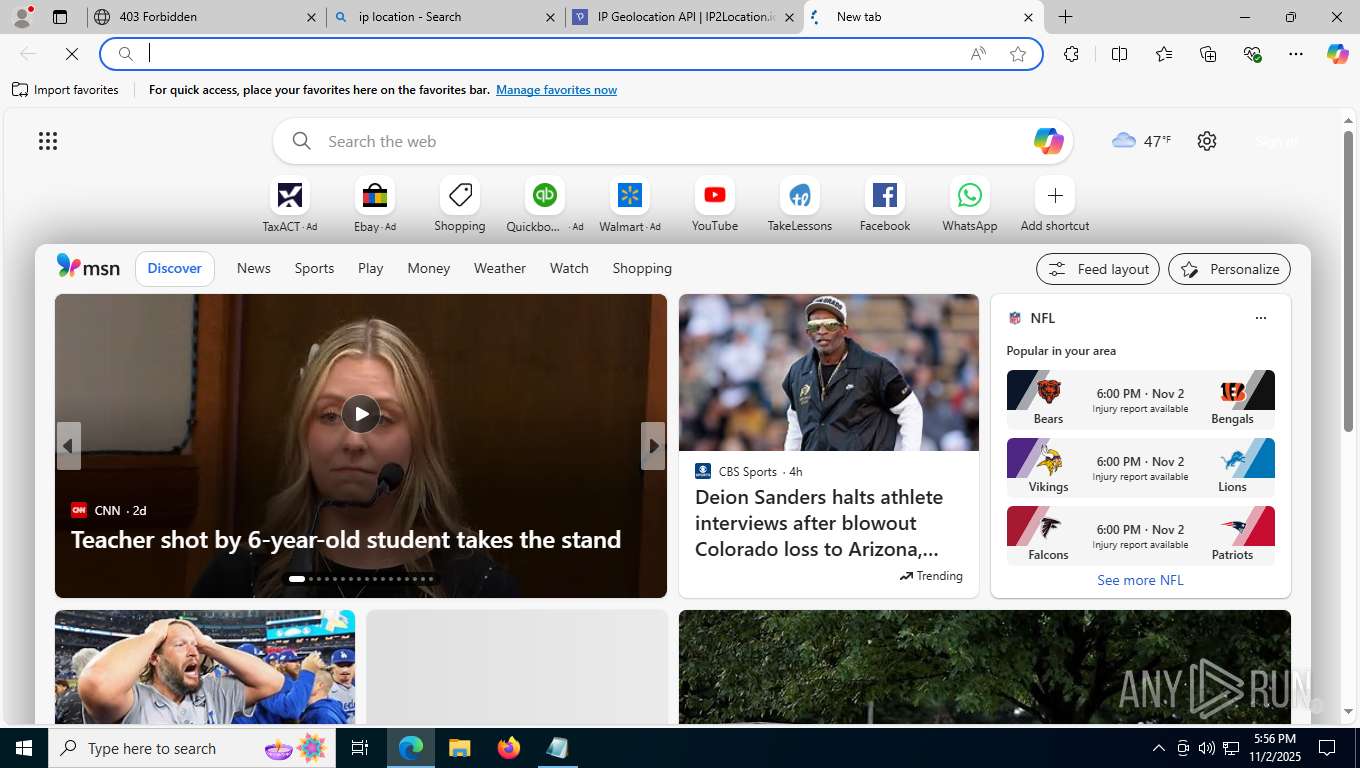Close the 403 Forbidden tab
Viewport: 1360px width, 768px height.
(x=311, y=17)
